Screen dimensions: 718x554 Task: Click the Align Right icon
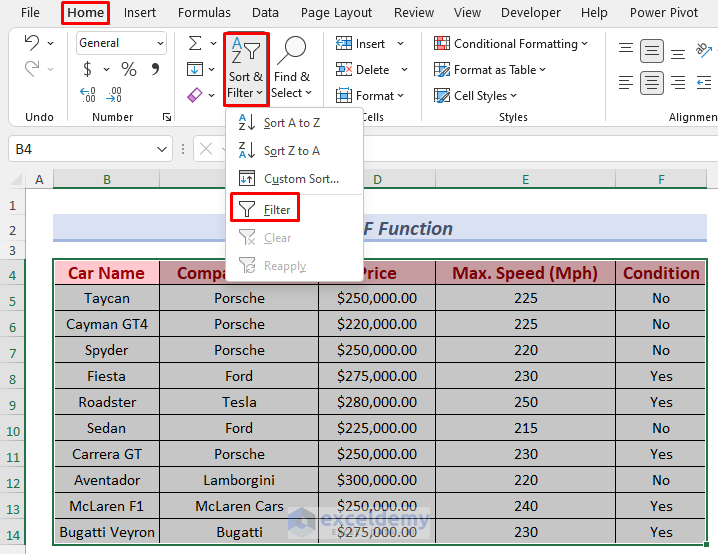[x=678, y=83]
